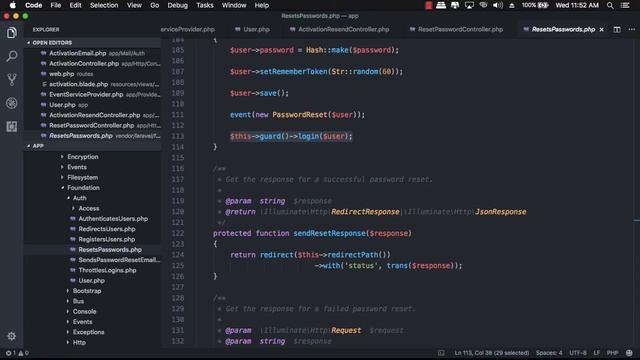Expand the Http folder
This screenshot has width=640, height=360.
point(79,342)
